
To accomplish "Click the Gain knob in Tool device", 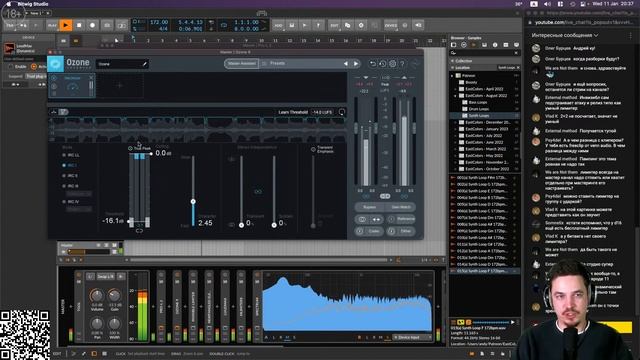I will click(114, 295).
